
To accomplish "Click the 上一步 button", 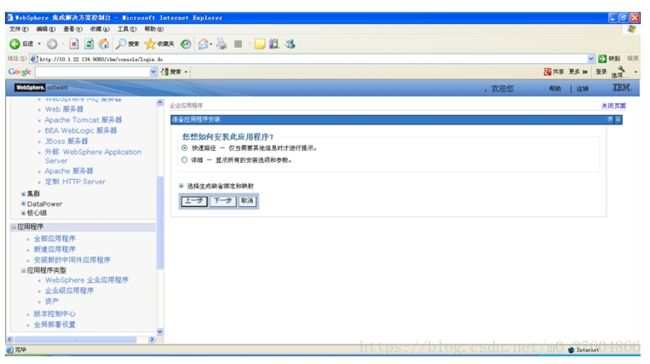I will pos(194,201).
